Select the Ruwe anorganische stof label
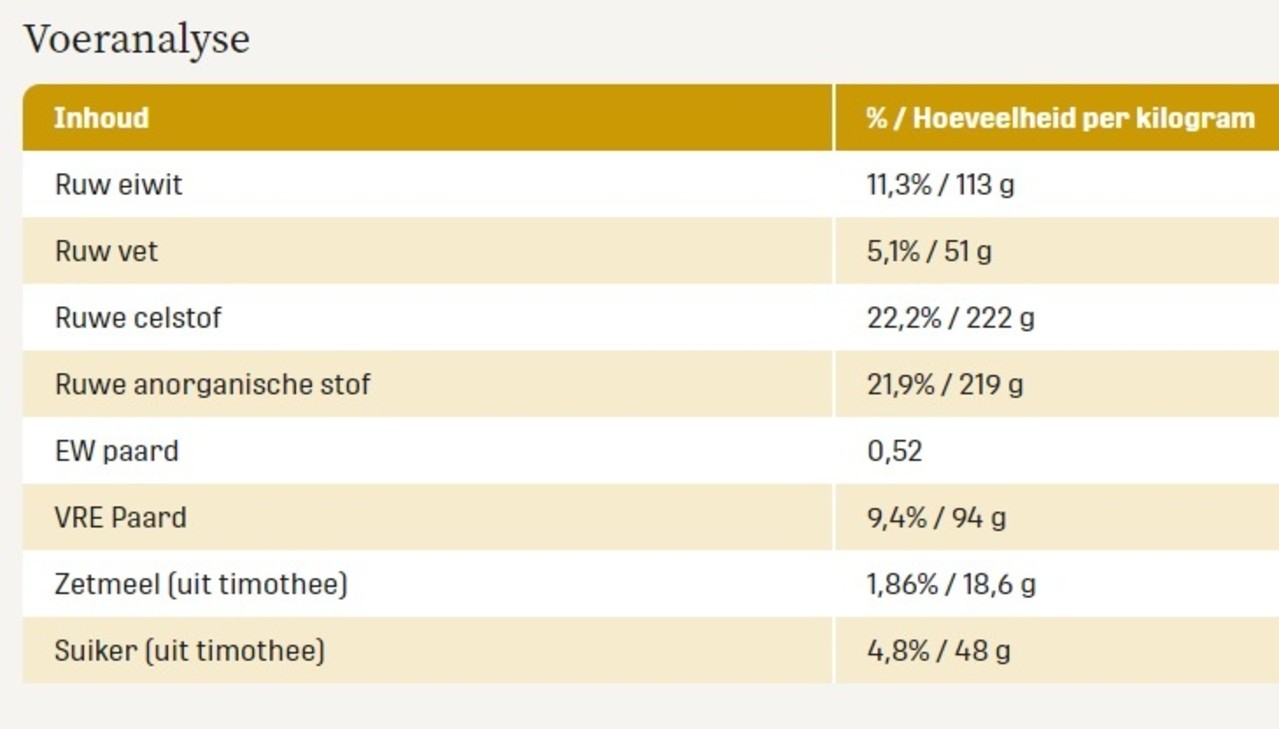Image resolution: width=1279 pixels, height=729 pixels. [x=212, y=384]
